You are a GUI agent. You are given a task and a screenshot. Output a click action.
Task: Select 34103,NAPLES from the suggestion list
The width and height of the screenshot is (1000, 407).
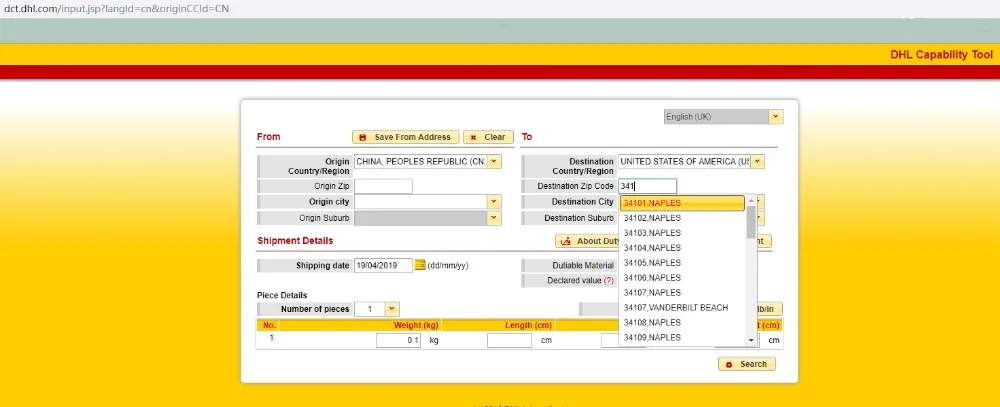click(682, 233)
